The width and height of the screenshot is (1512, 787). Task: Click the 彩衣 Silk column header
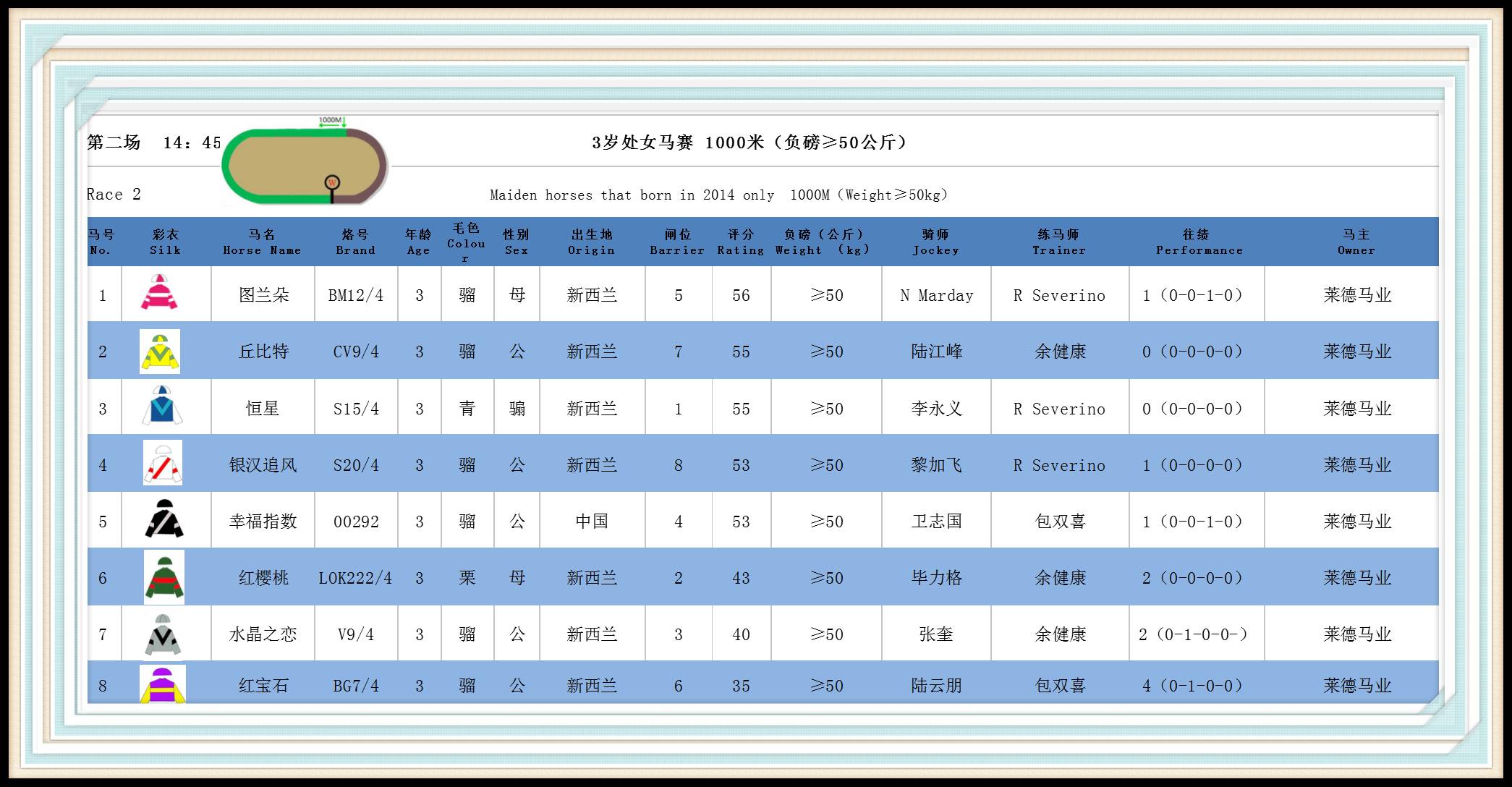tap(166, 242)
